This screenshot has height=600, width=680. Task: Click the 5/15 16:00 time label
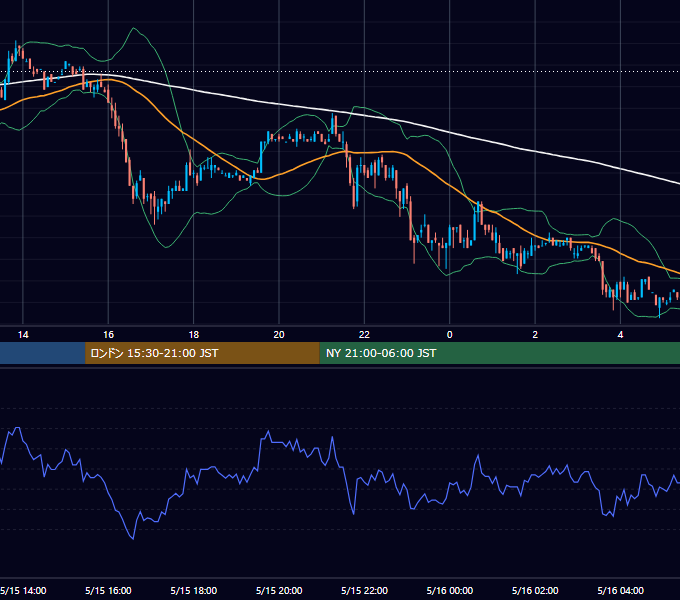coord(108,590)
